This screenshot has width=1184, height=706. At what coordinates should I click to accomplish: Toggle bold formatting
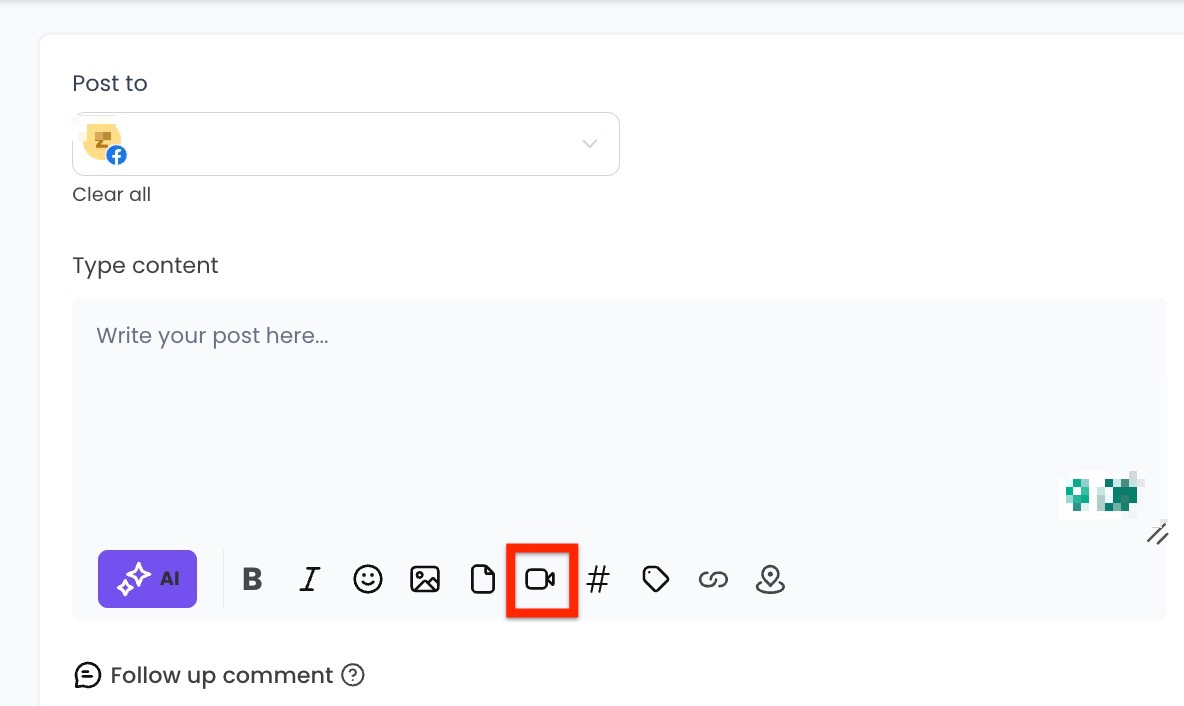point(252,579)
